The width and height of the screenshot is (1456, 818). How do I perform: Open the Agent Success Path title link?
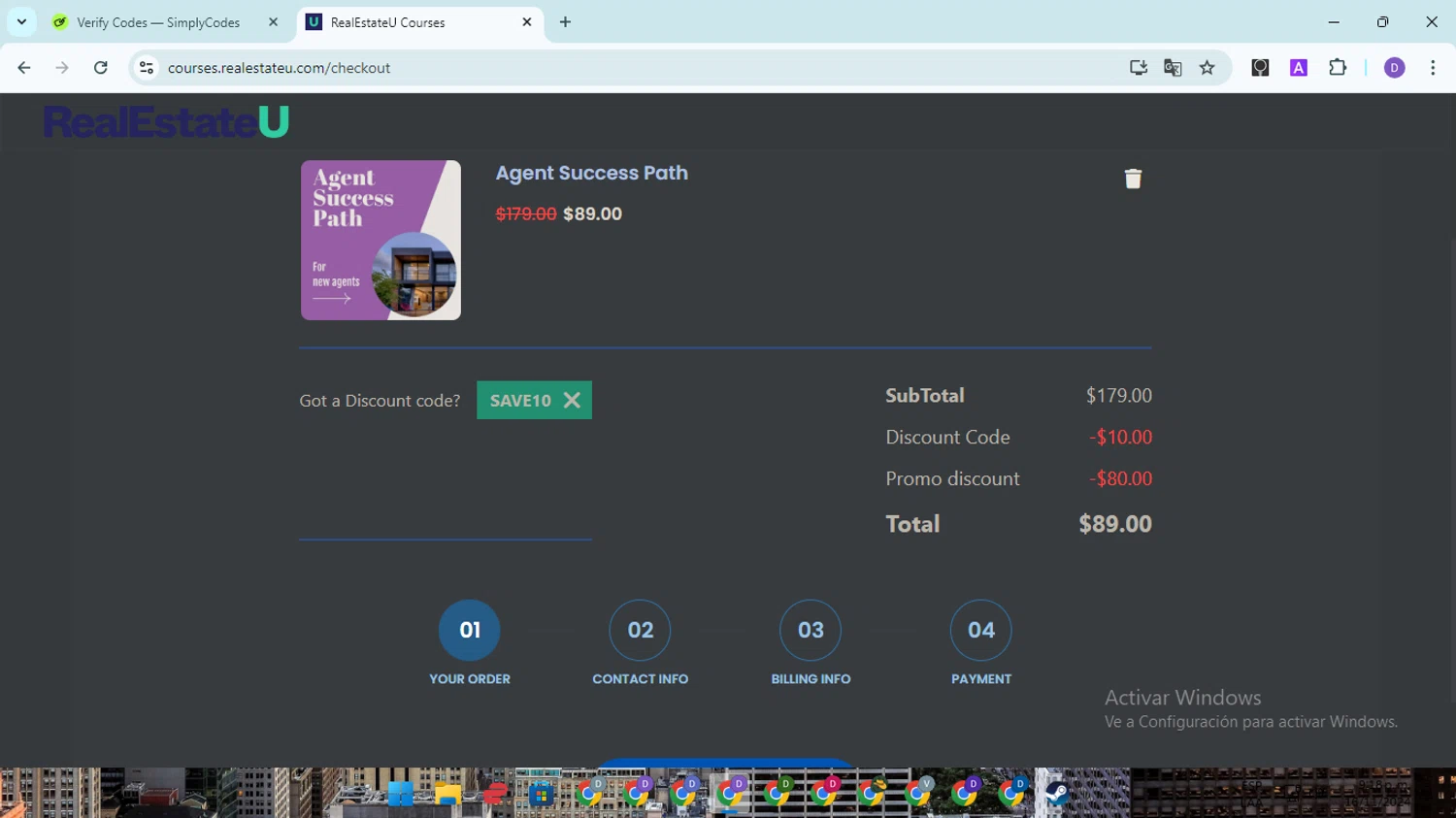coord(591,173)
